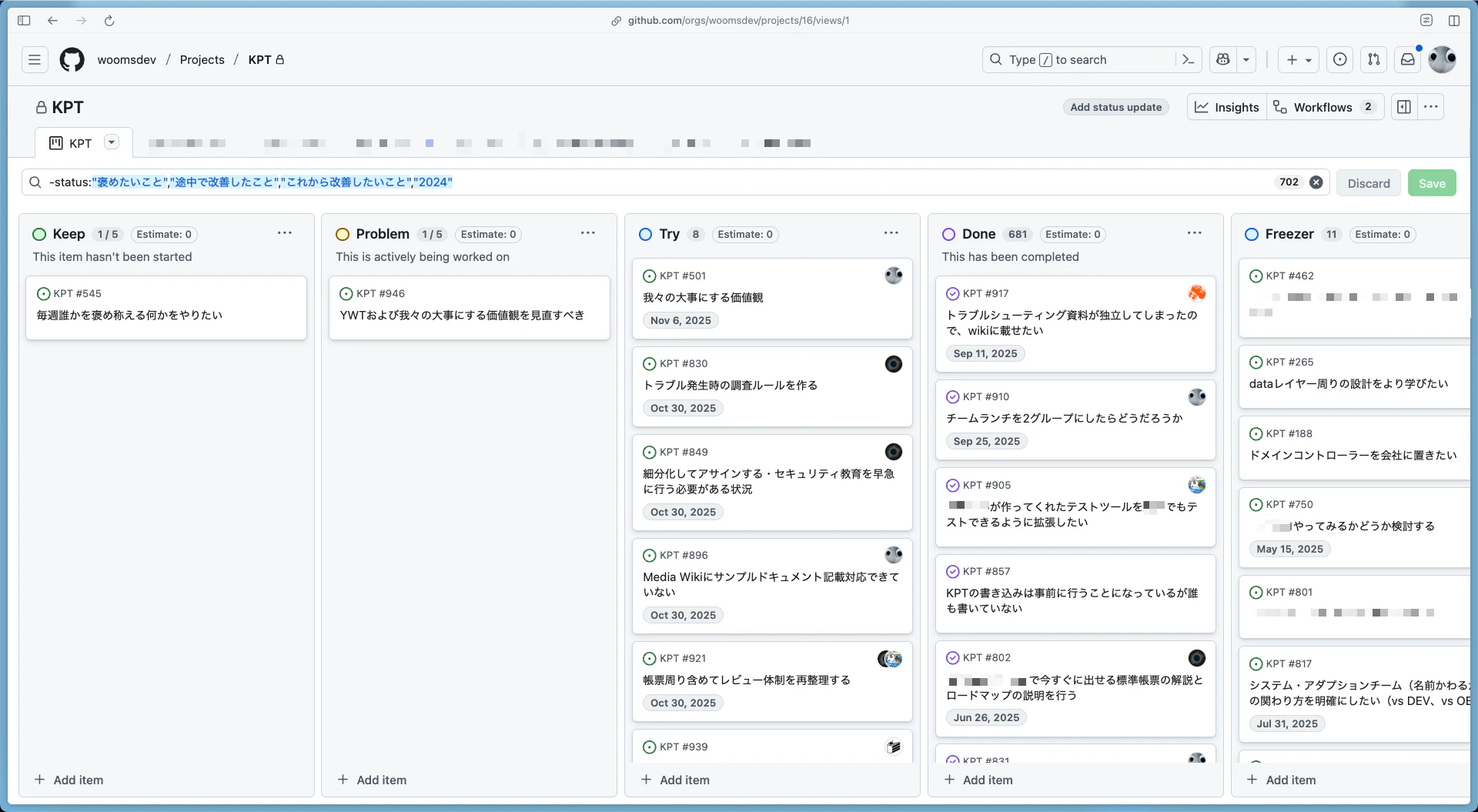Toggle project details side panel icon

[1404, 107]
